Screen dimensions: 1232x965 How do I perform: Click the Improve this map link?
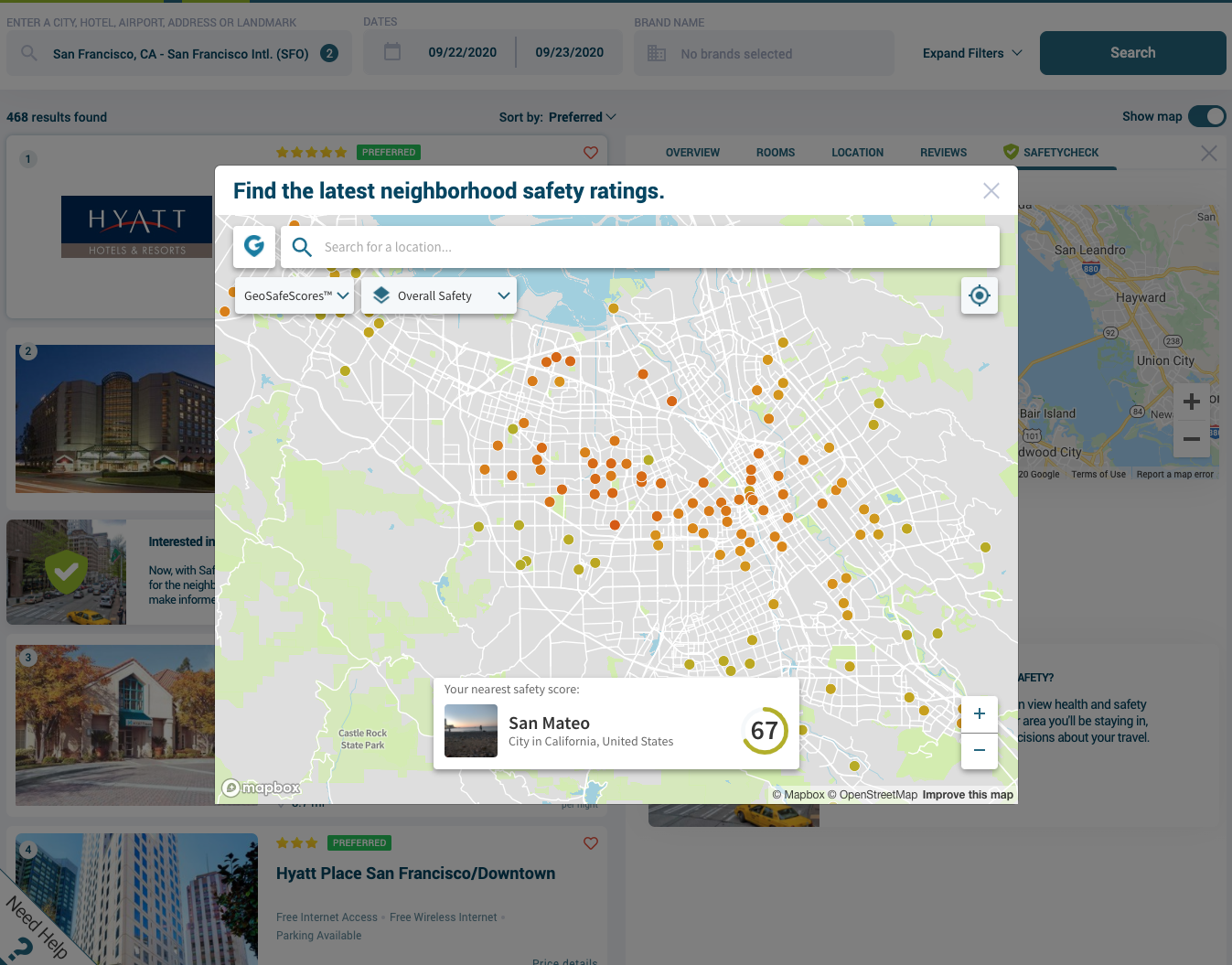[968, 794]
